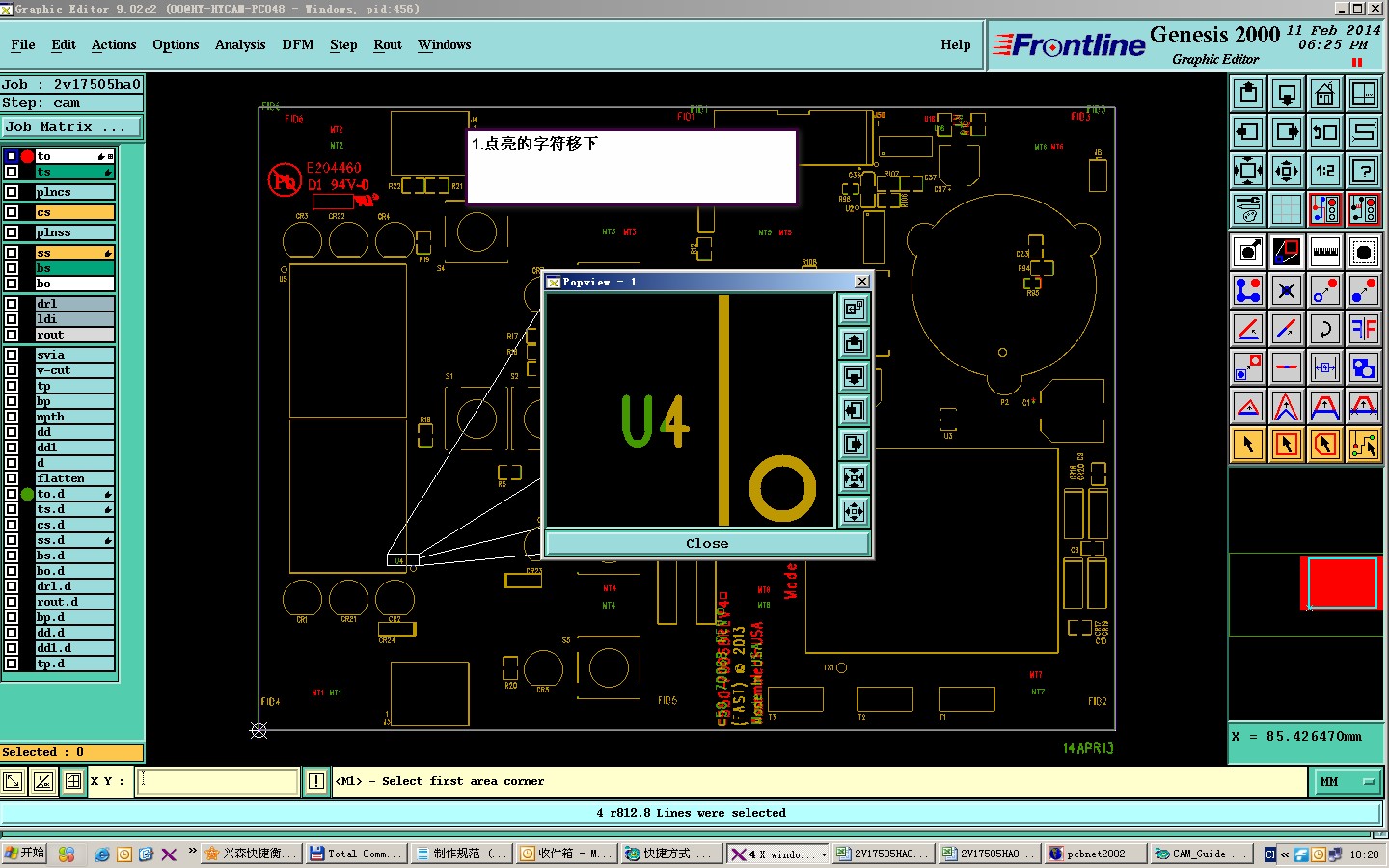Click the zoom out arrows icon

[x=1287, y=171]
